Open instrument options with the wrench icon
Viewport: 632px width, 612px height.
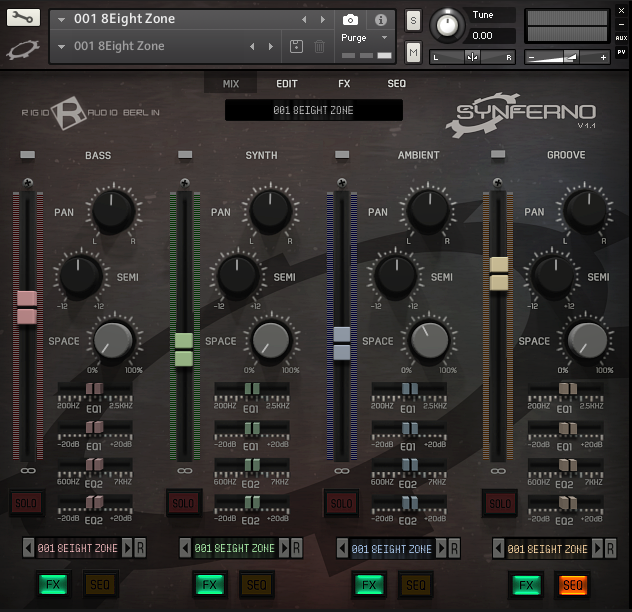click(26, 18)
